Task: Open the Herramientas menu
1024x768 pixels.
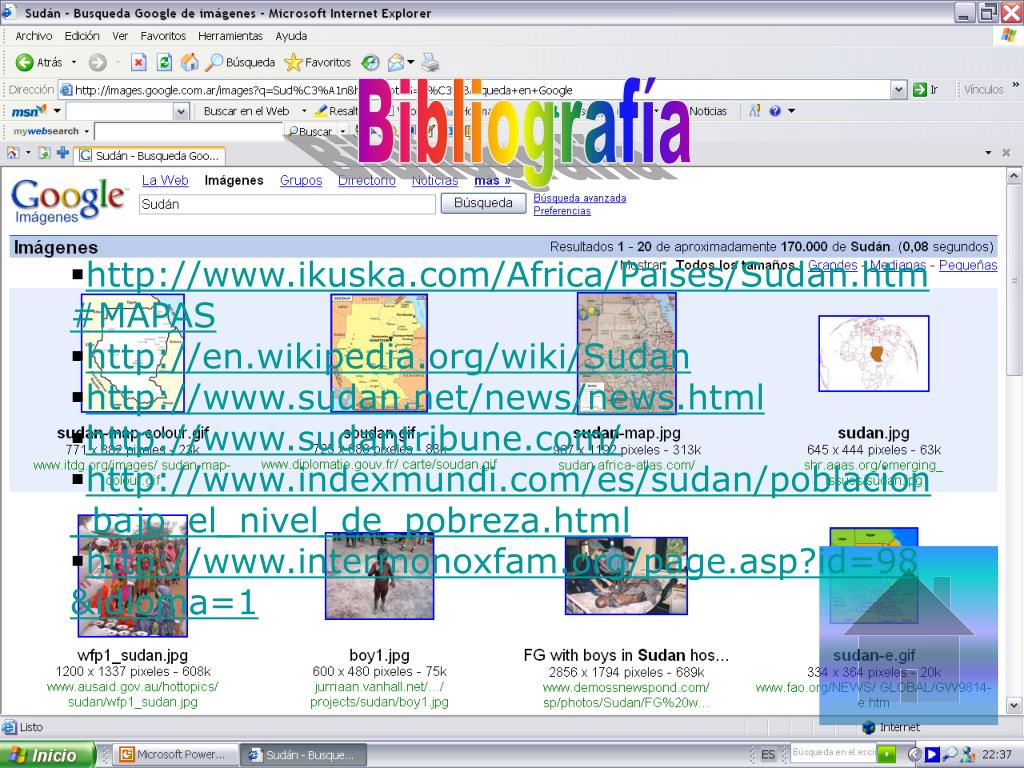Action: coord(231,36)
